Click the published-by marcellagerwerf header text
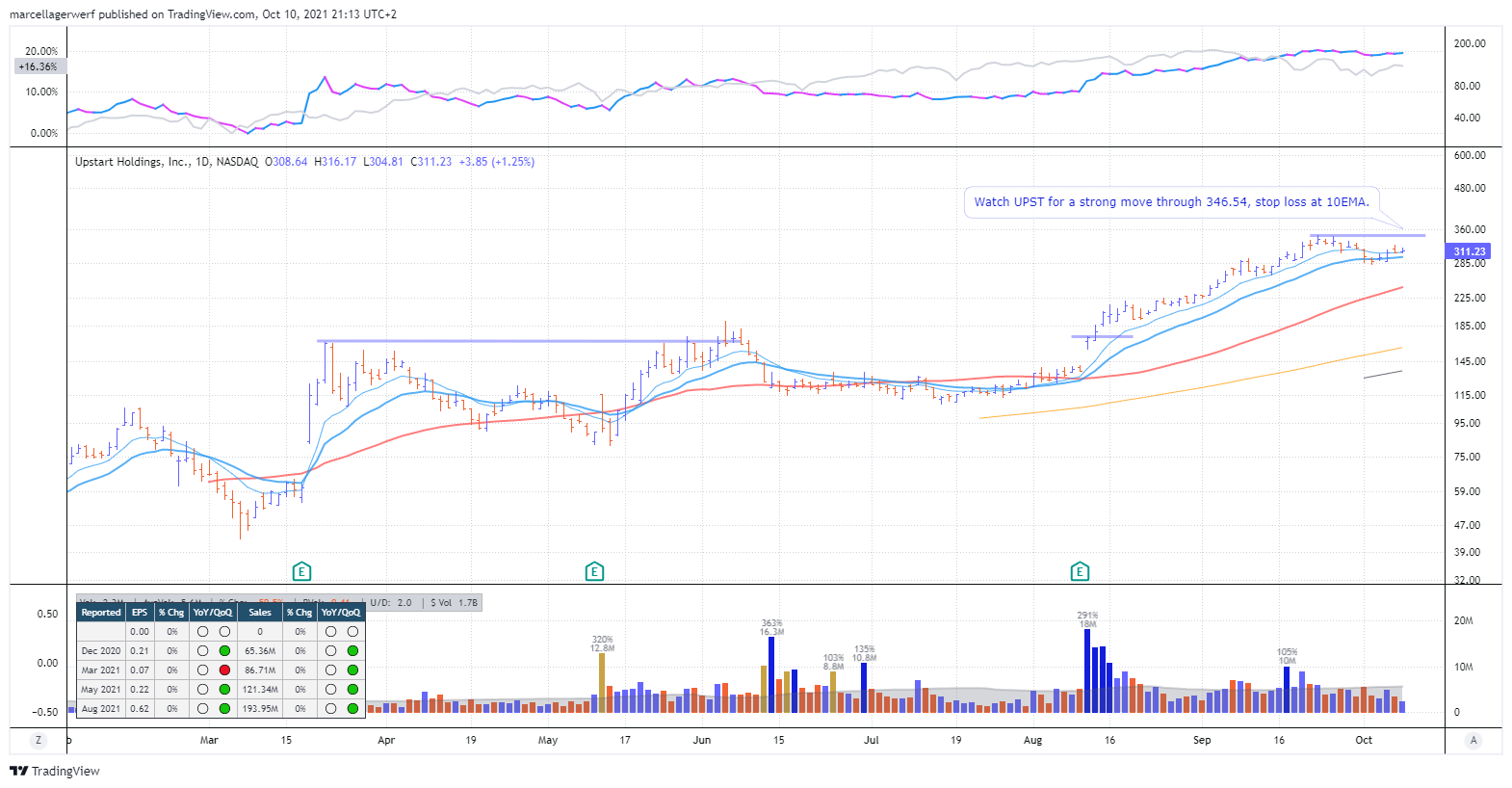This screenshot has height=788, width=1512. pyautogui.click(x=203, y=14)
